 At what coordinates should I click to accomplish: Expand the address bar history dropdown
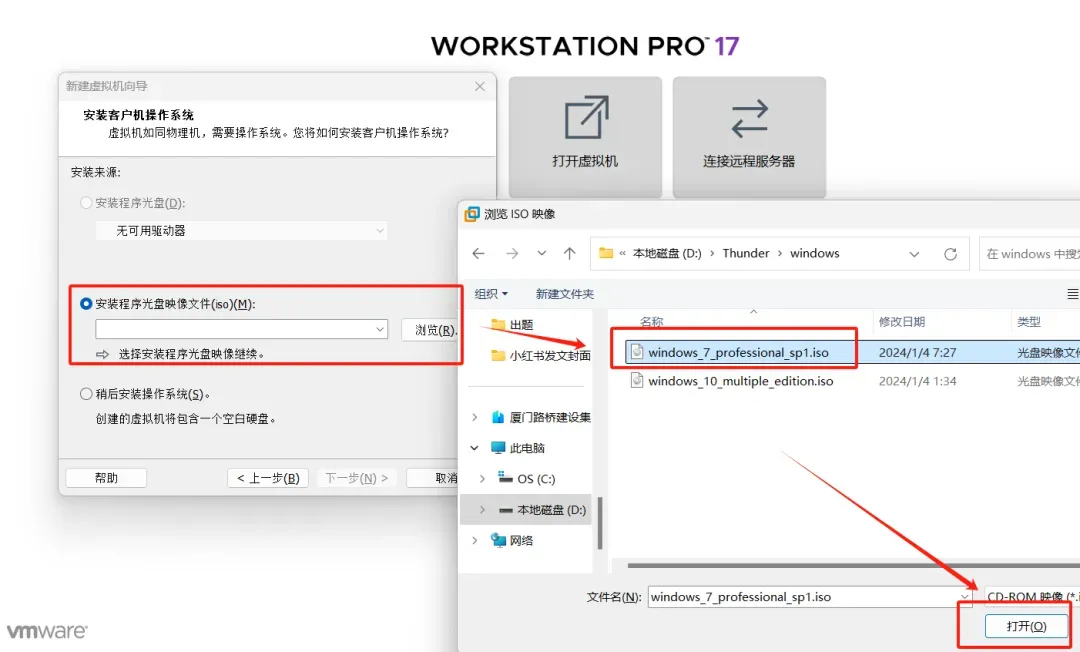(914, 254)
